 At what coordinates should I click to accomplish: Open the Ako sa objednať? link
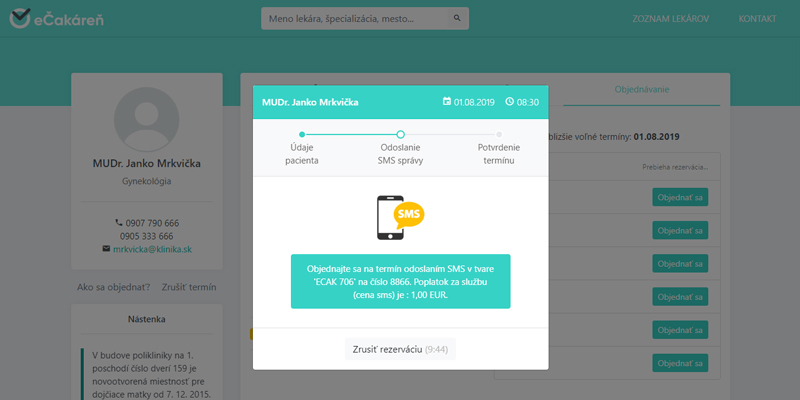(114, 287)
